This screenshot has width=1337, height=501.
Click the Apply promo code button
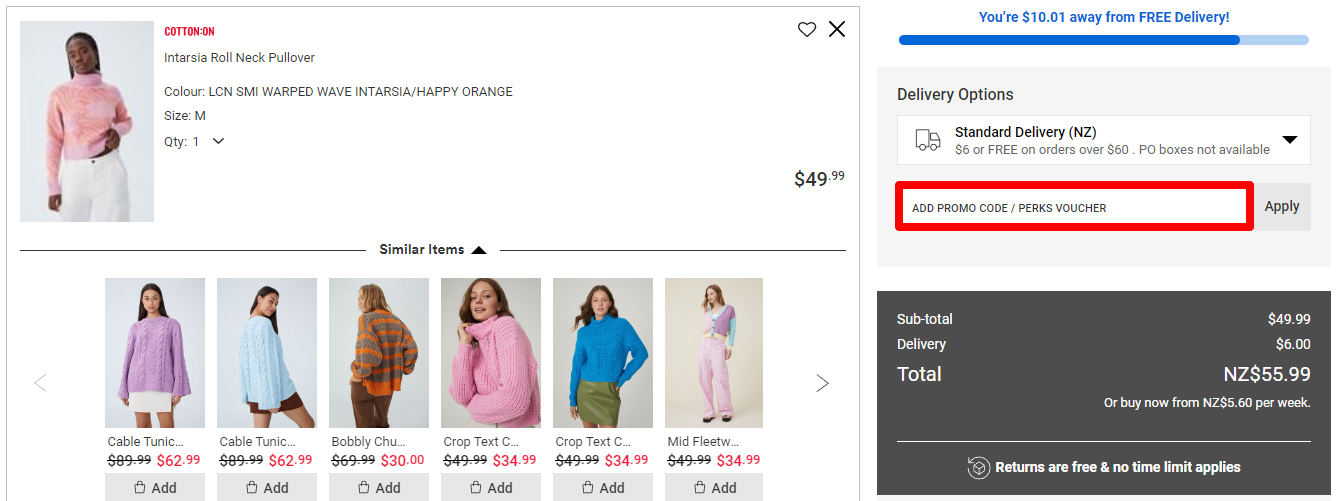(x=1282, y=207)
